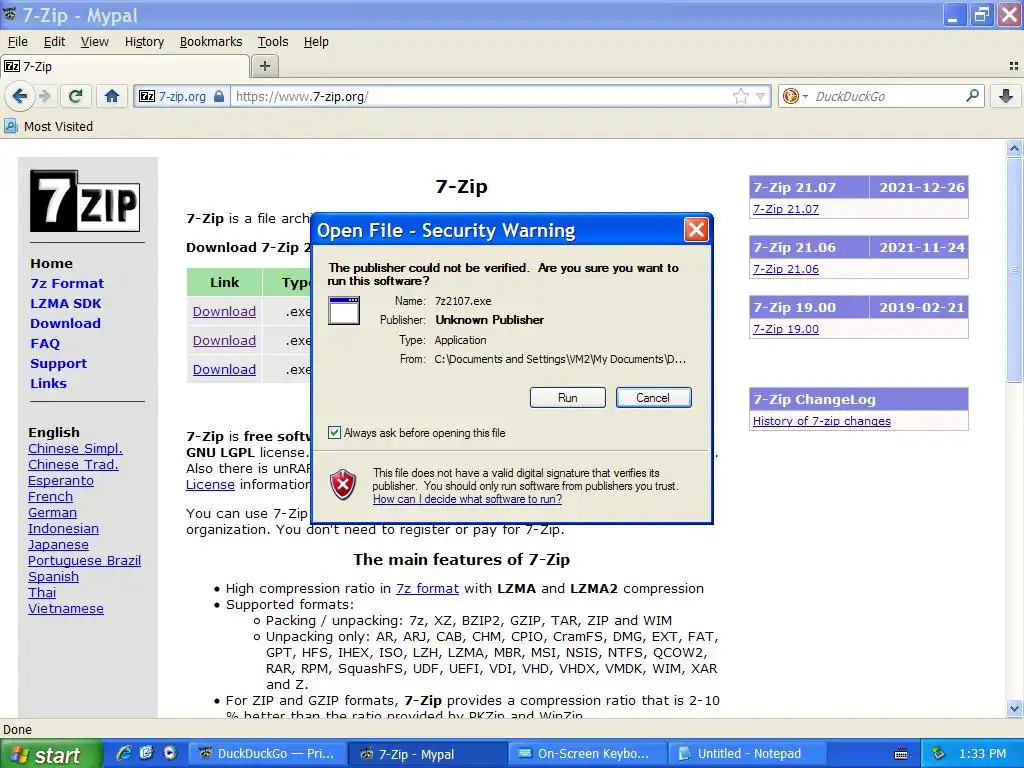Open the 7-Zip 21.07 news link
Screen dimensions: 1024x768
[786, 209]
